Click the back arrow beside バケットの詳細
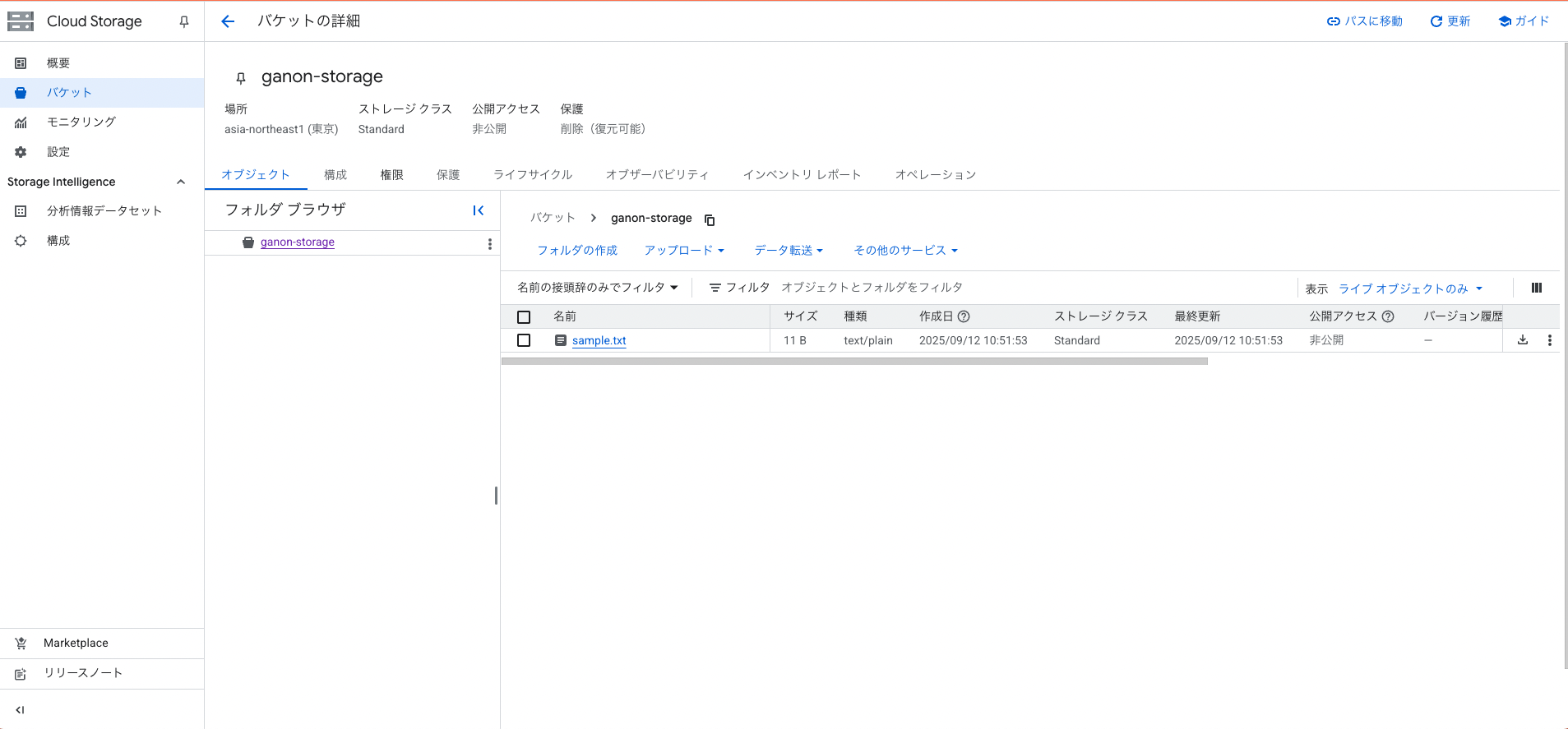 [228, 21]
